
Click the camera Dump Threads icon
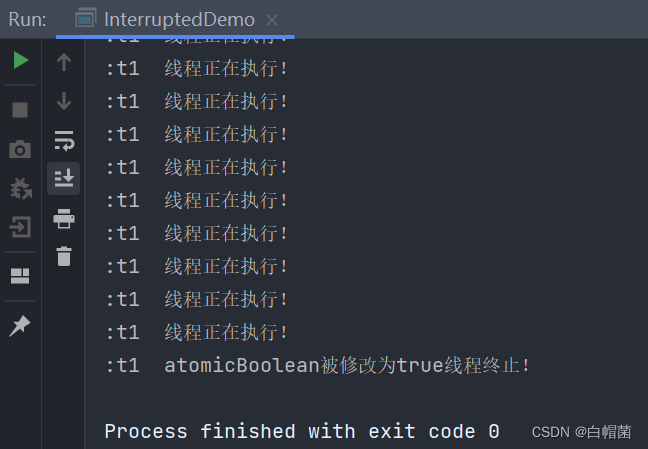[x=20, y=149]
